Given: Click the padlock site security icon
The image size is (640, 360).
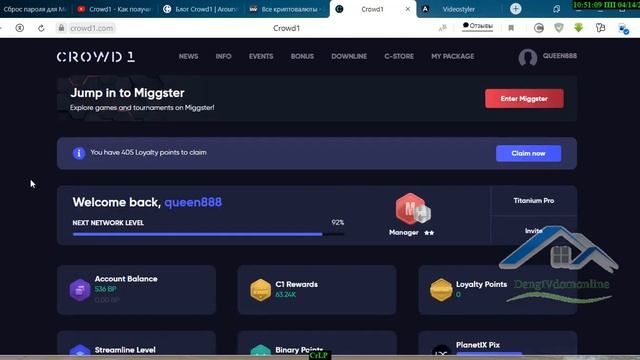Looking at the screenshot, I should coord(61,28).
